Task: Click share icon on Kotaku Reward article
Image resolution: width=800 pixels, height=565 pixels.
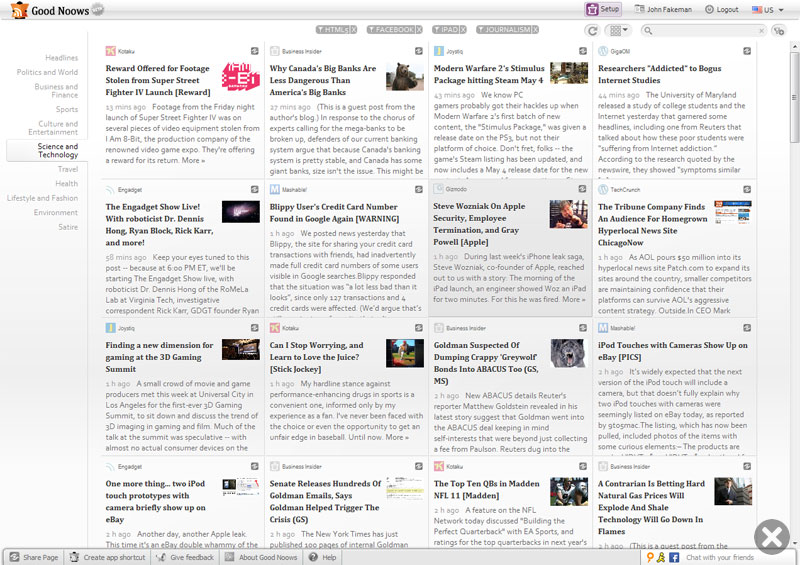Action: point(254,50)
